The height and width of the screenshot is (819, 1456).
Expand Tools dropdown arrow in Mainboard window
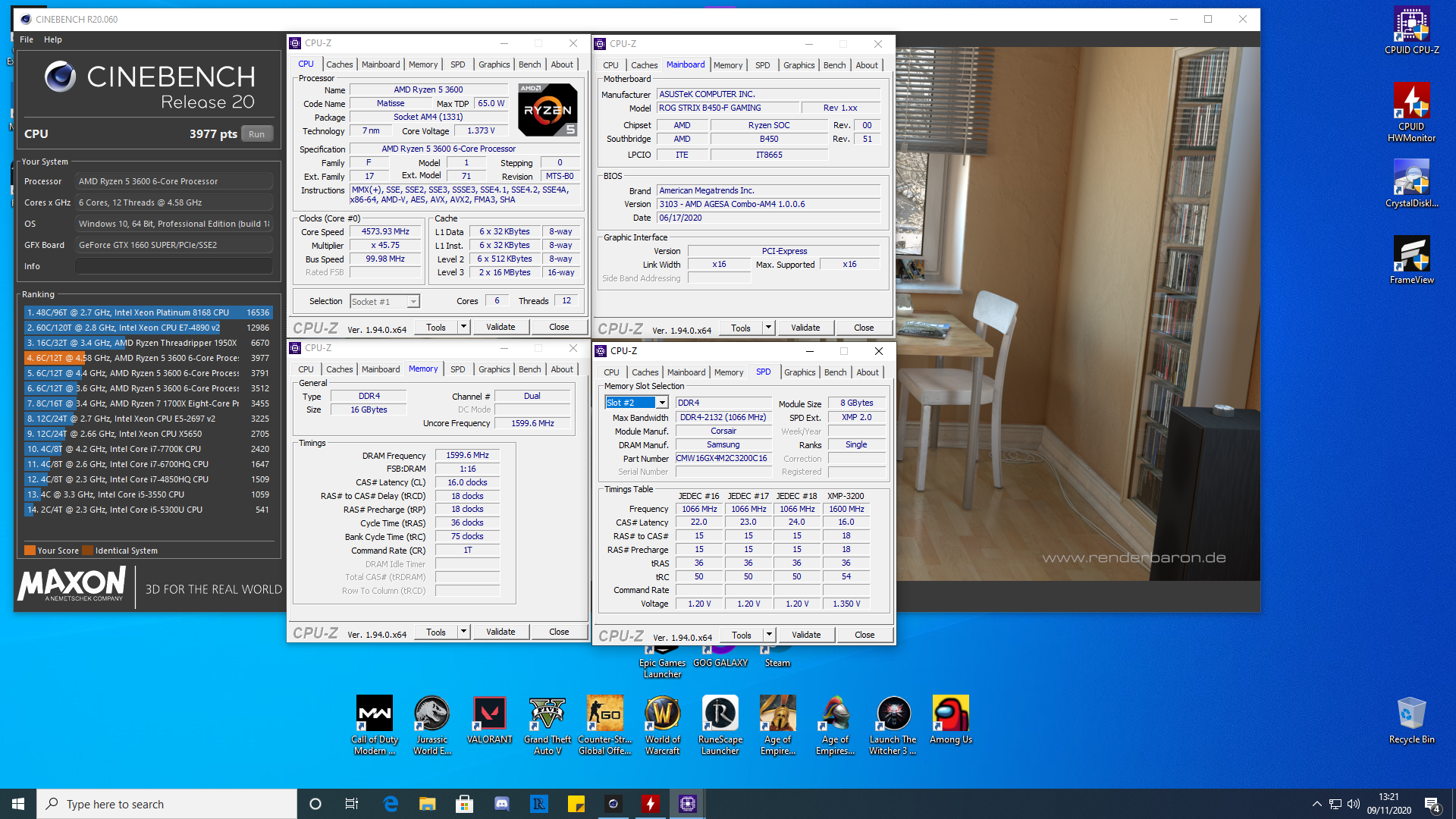click(x=768, y=328)
